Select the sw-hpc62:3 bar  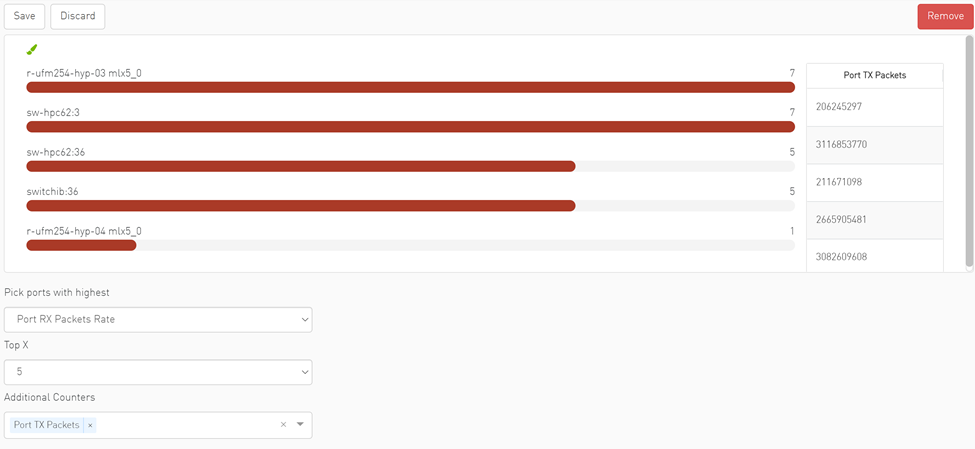pyautogui.click(x=410, y=127)
